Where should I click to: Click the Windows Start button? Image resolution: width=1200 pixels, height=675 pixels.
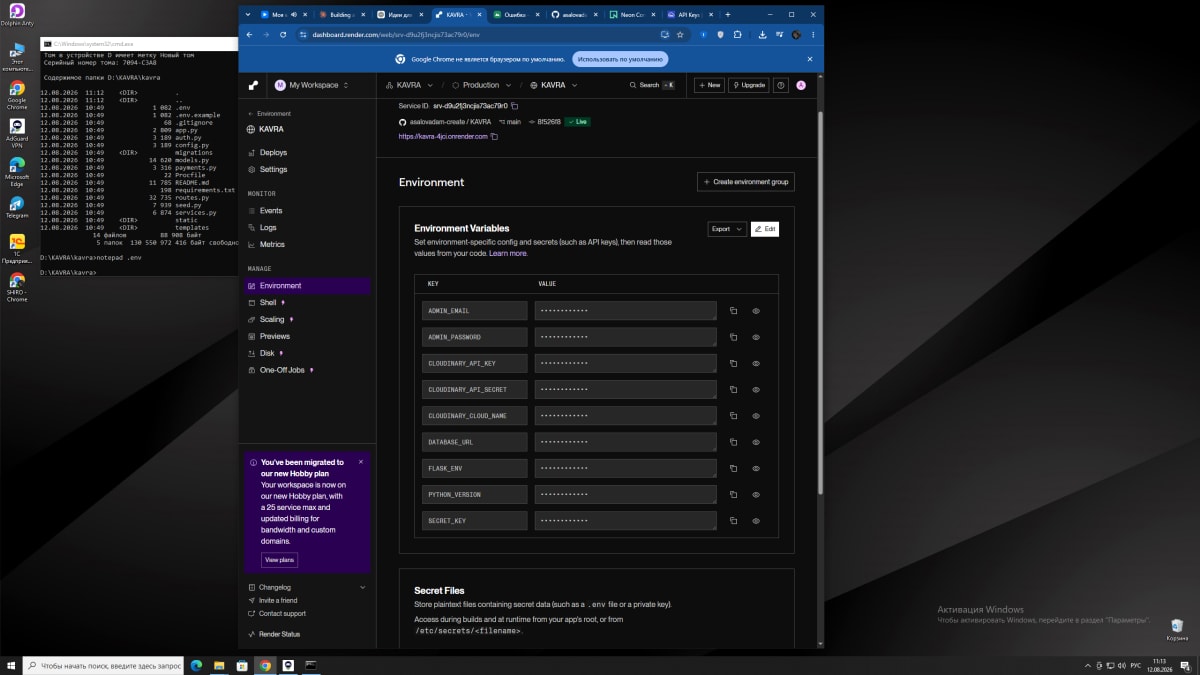pyautogui.click(x=10, y=665)
